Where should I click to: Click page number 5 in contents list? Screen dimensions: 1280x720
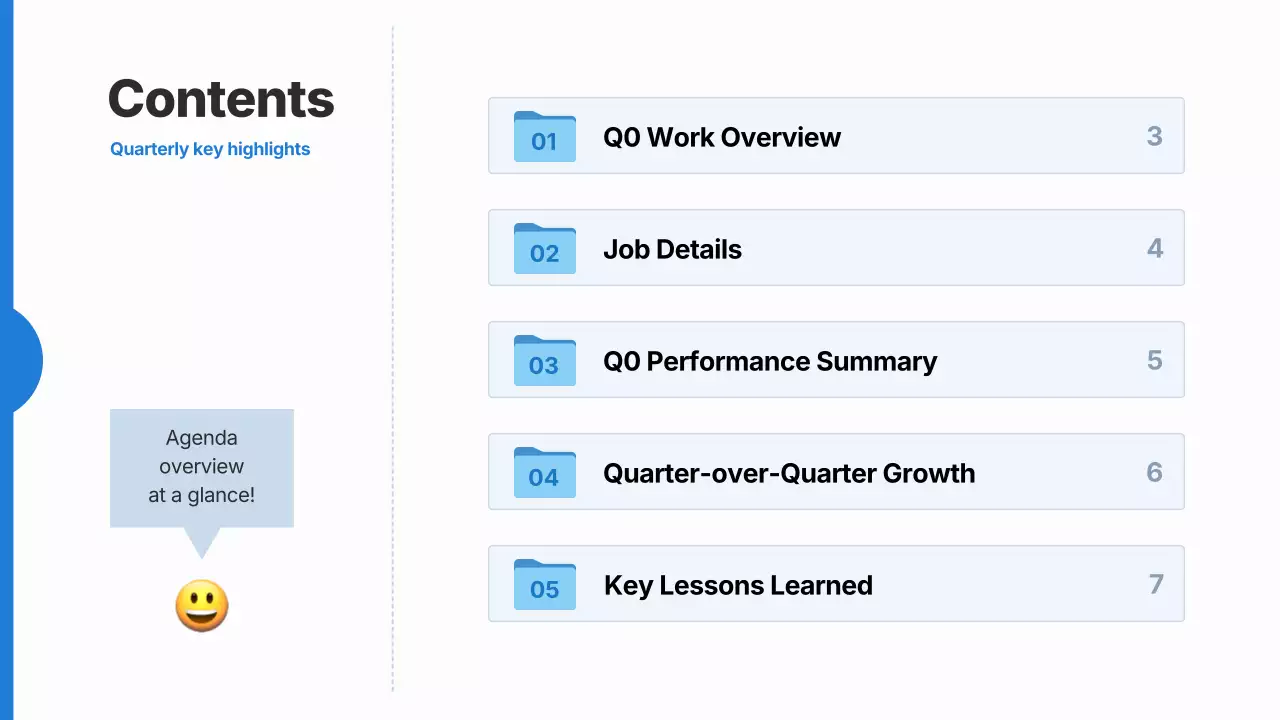tap(1155, 360)
